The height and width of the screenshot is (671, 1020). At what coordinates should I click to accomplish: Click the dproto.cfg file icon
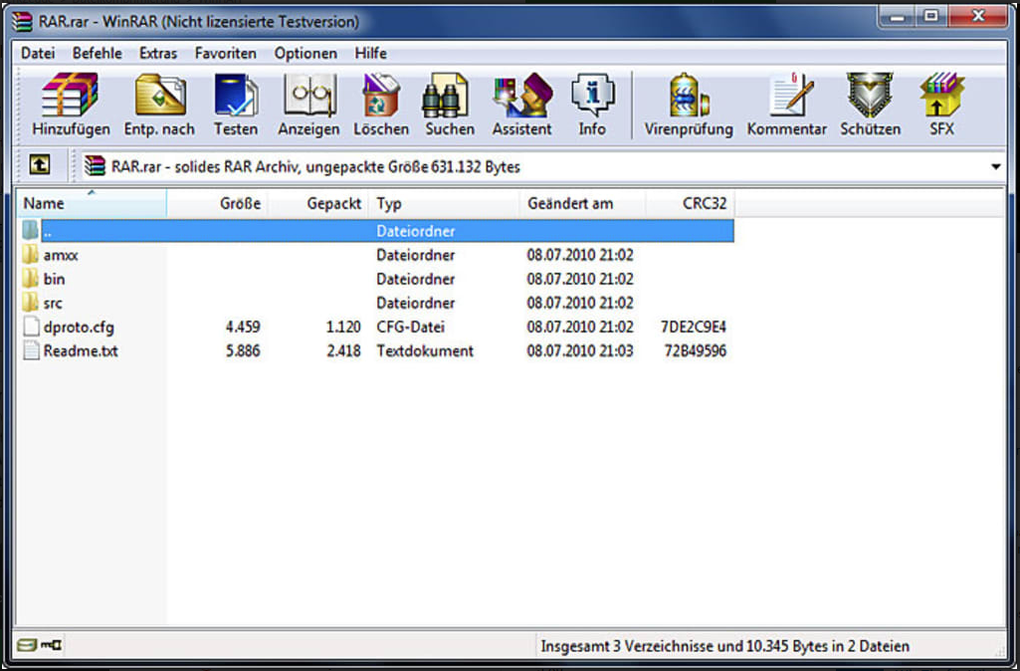(x=31, y=327)
